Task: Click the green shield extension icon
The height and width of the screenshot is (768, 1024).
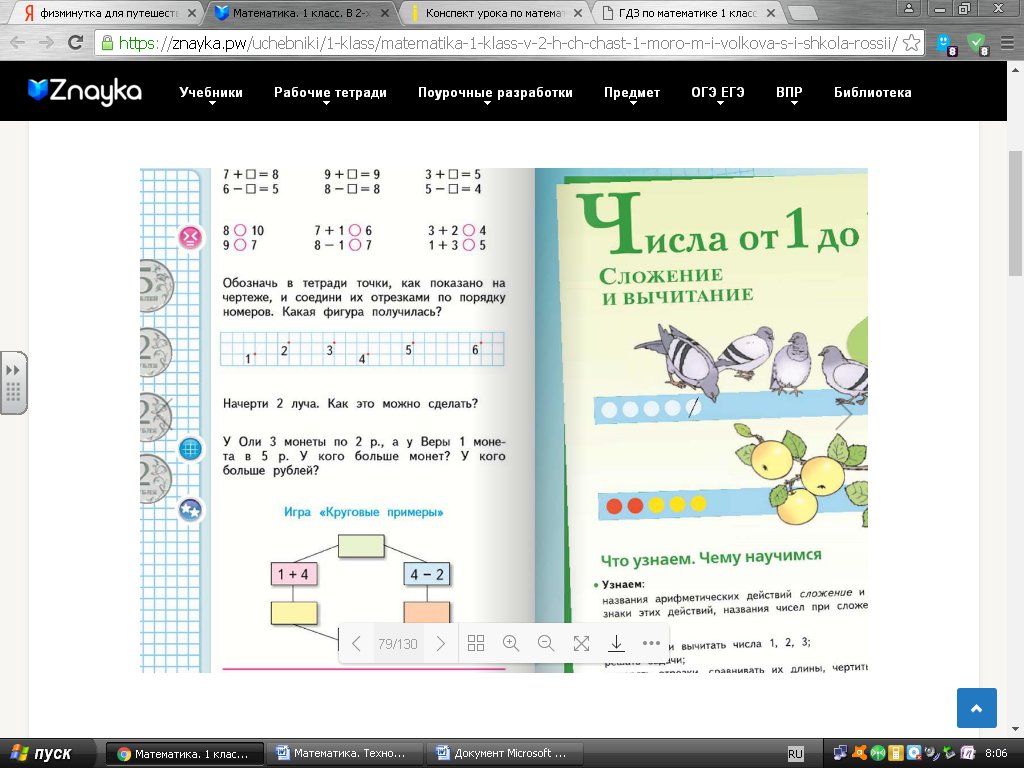Action: [x=978, y=44]
